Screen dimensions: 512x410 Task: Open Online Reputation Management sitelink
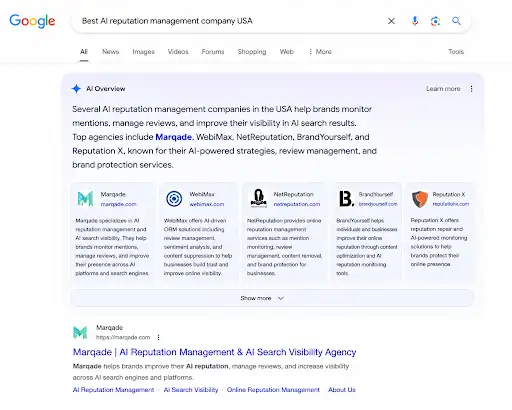273,390
